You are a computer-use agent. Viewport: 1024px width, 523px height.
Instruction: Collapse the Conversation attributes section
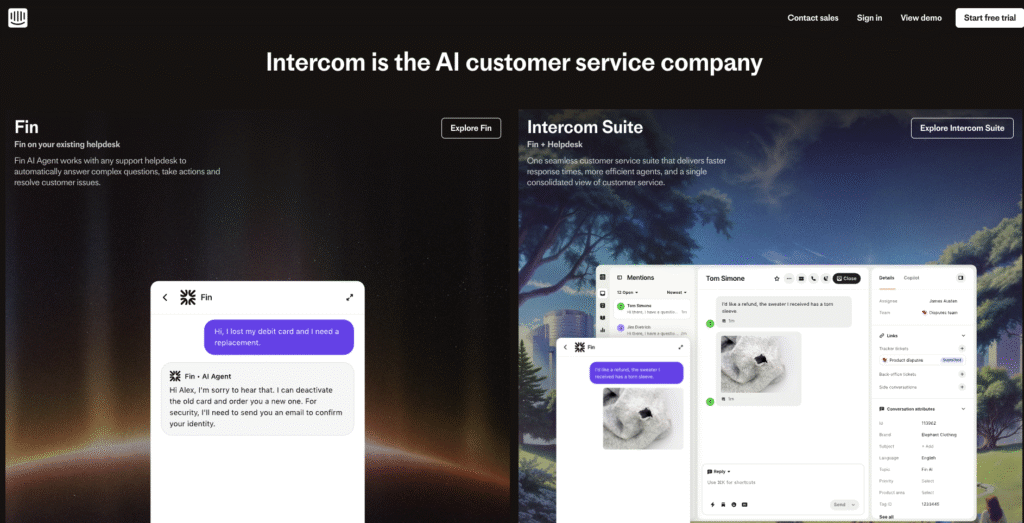[963, 409]
